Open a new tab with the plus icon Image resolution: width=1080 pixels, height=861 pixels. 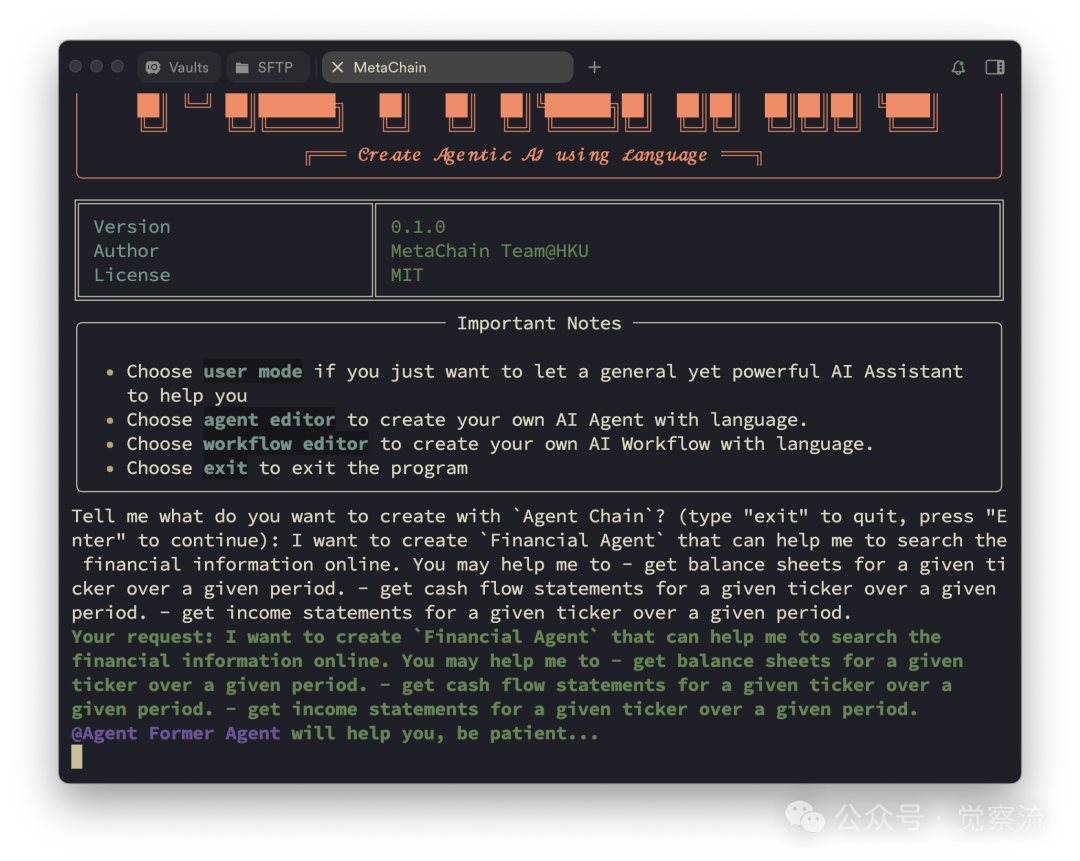pos(594,68)
